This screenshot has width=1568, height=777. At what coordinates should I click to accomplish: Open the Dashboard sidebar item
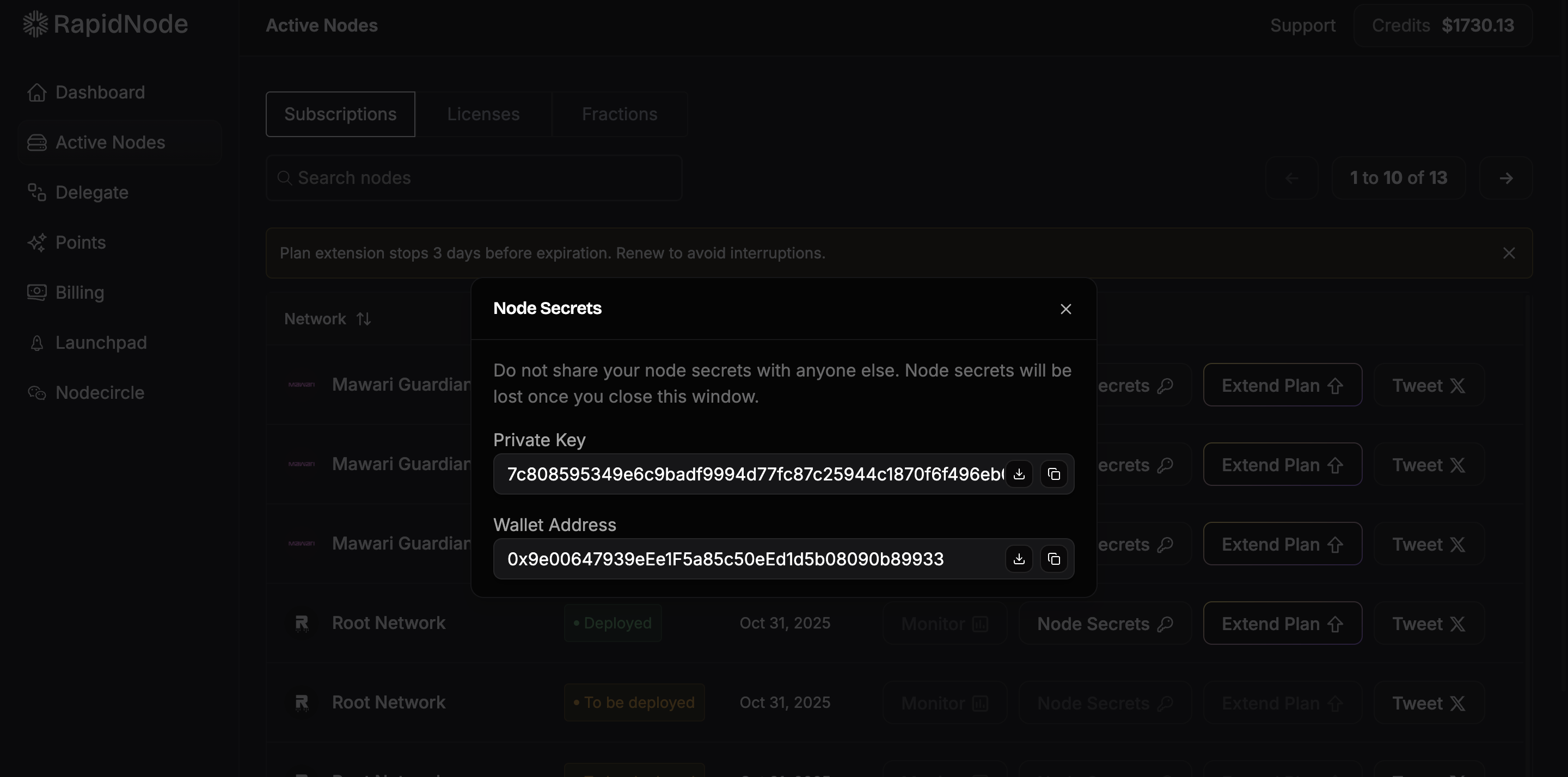tap(100, 92)
